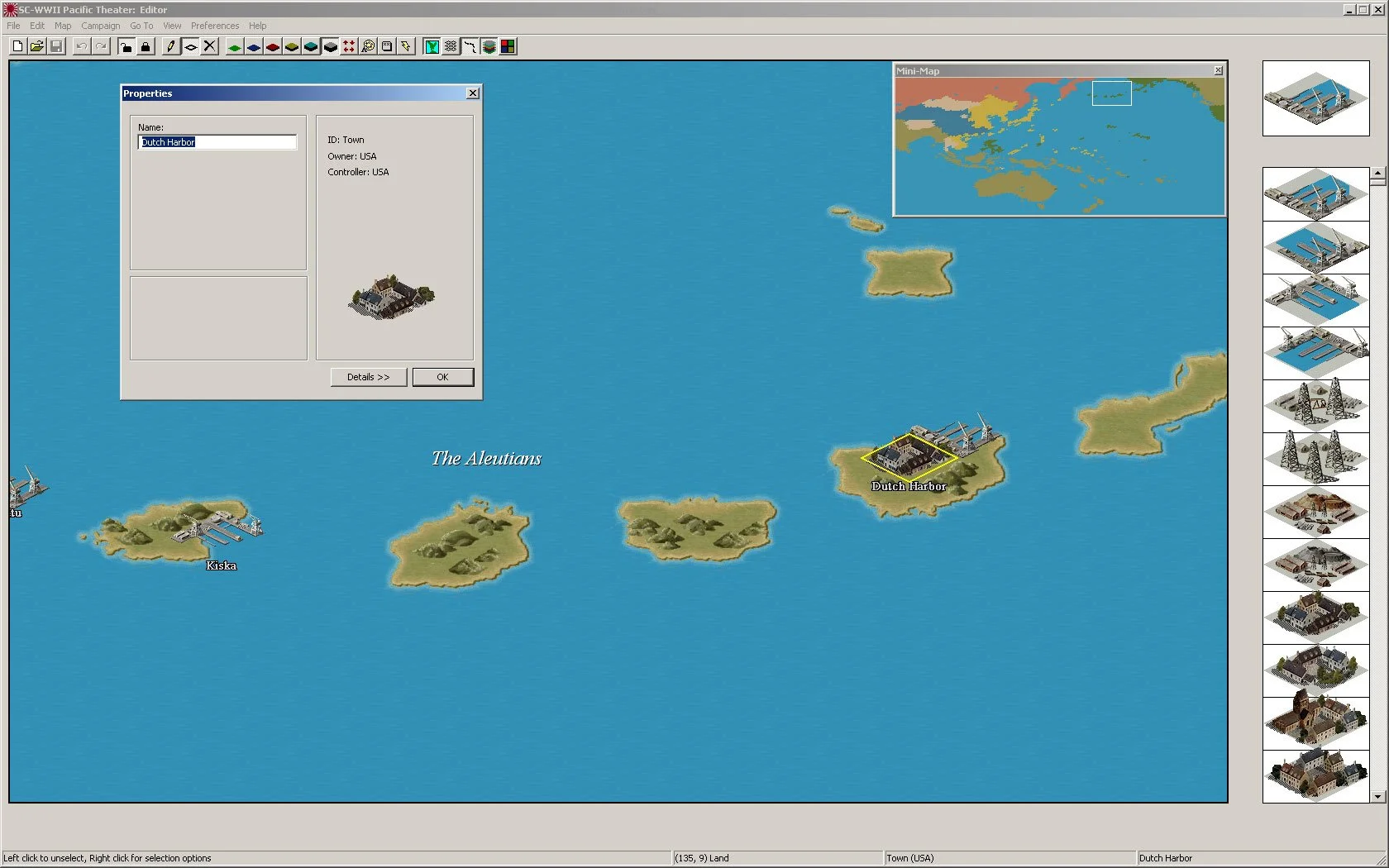Viewport: 1389px width, 868px height.
Task: Open the Preferences menu
Action: tap(215, 26)
